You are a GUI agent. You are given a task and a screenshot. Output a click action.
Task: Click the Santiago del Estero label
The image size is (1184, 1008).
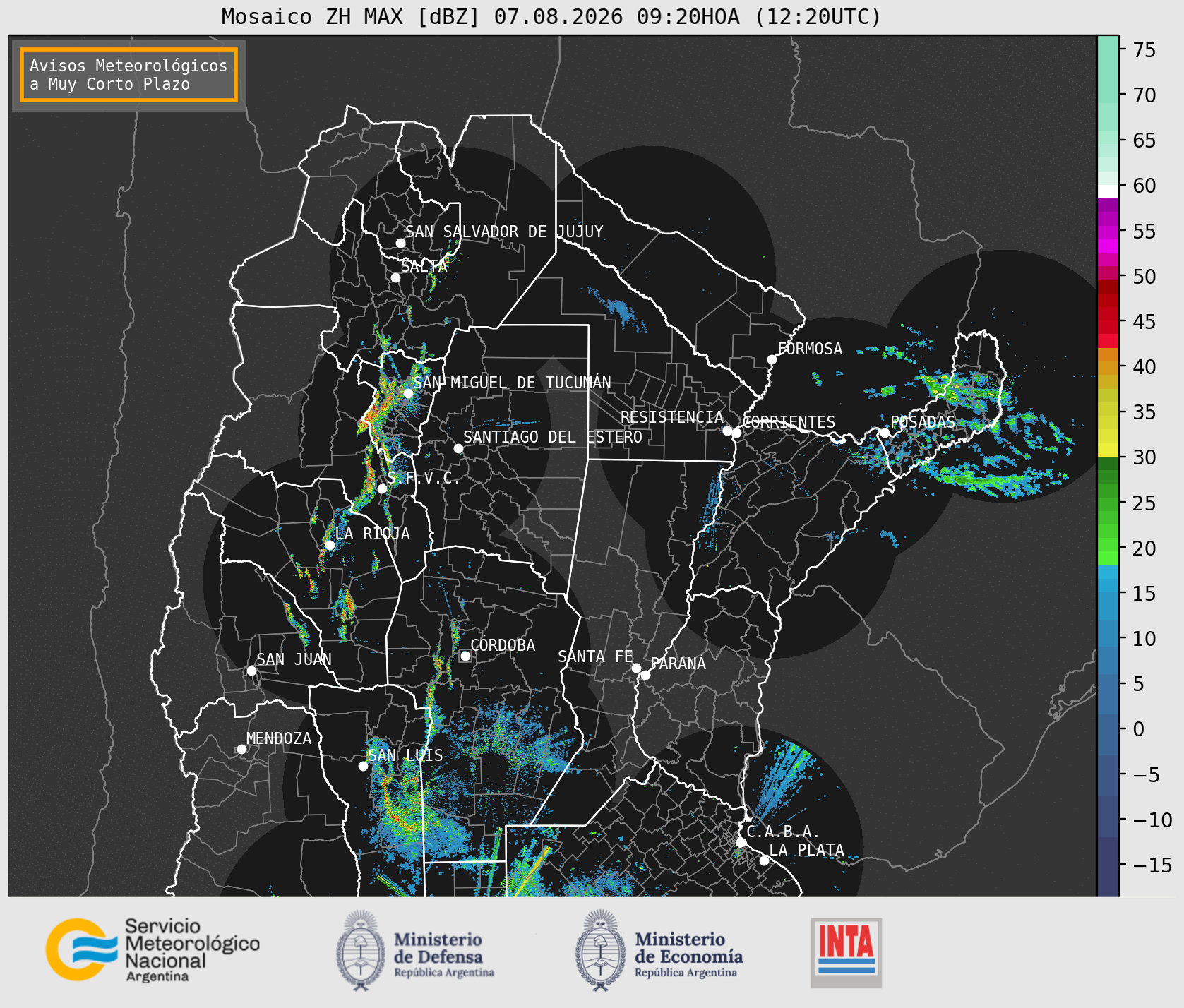(x=553, y=437)
